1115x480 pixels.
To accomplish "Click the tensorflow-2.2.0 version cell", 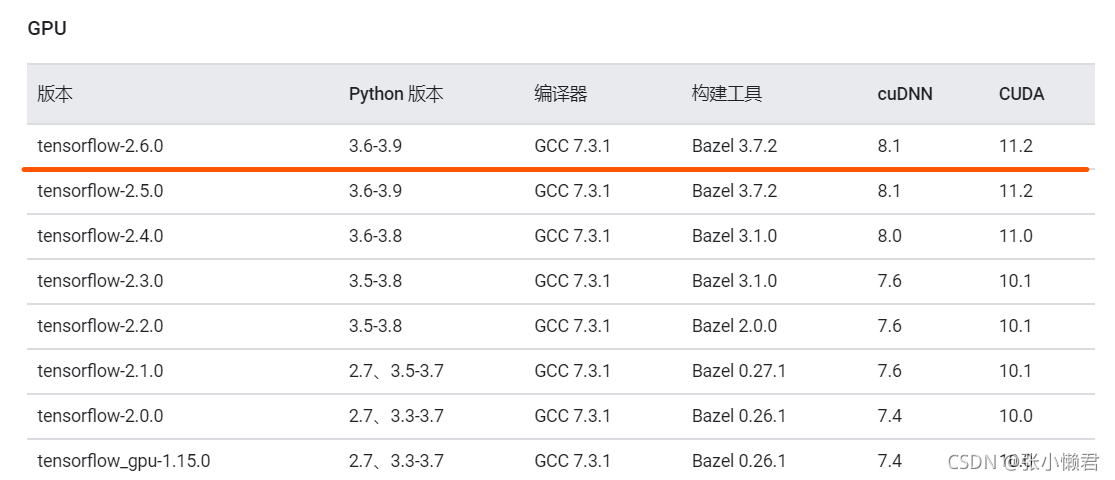I will (100, 326).
